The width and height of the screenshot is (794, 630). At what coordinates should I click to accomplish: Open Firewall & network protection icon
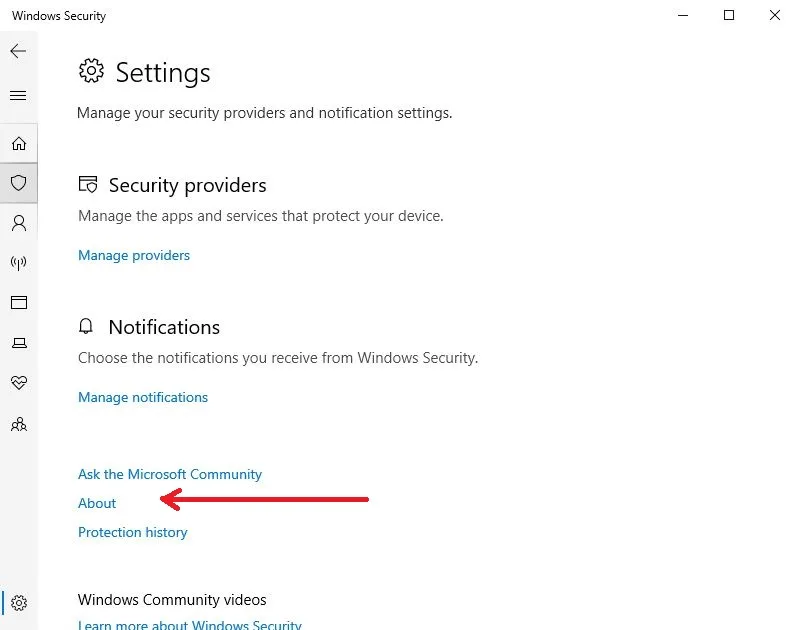[x=18, y=263]
